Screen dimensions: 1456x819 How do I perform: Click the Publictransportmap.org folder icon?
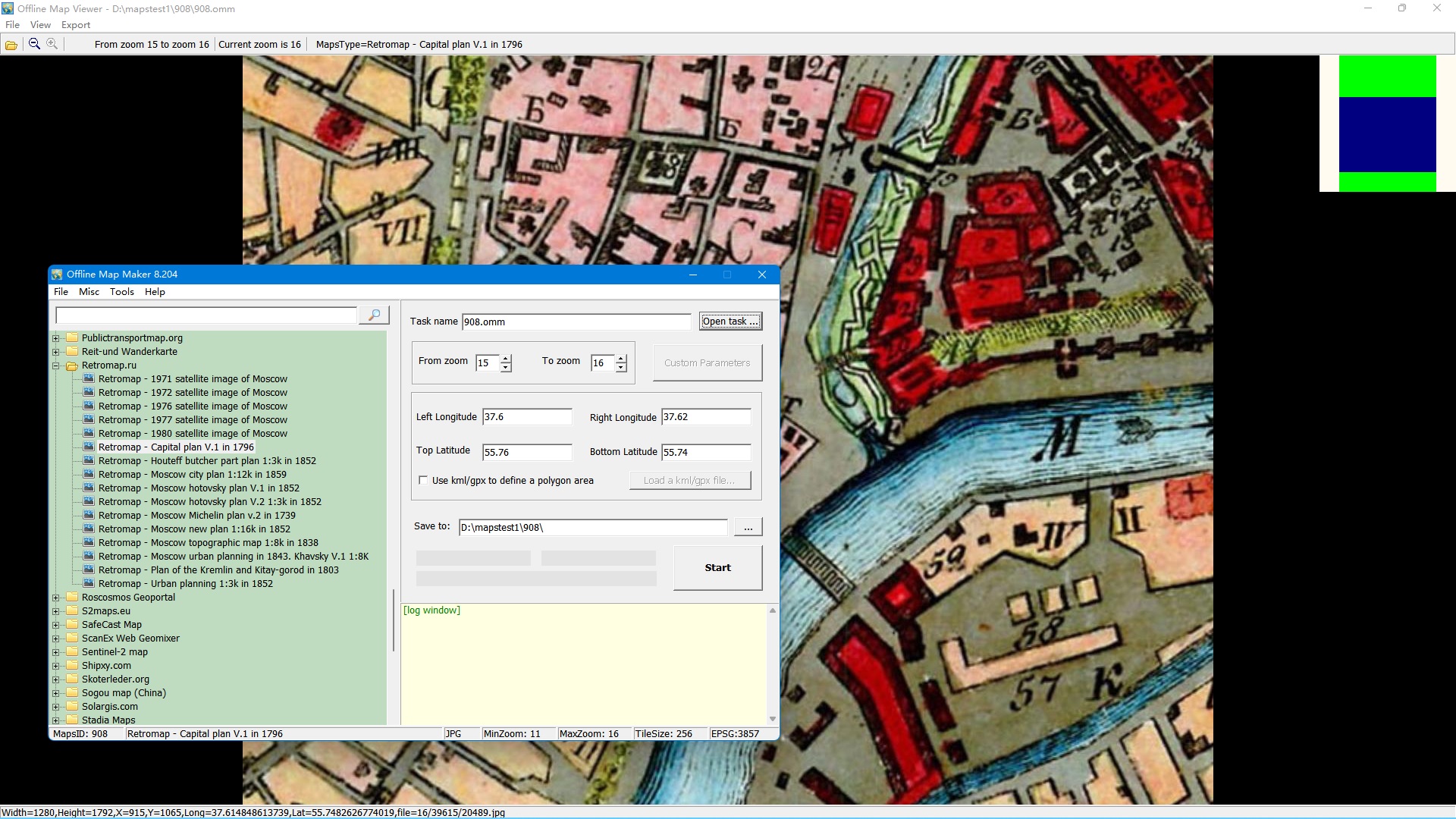[x=72, y=337]
